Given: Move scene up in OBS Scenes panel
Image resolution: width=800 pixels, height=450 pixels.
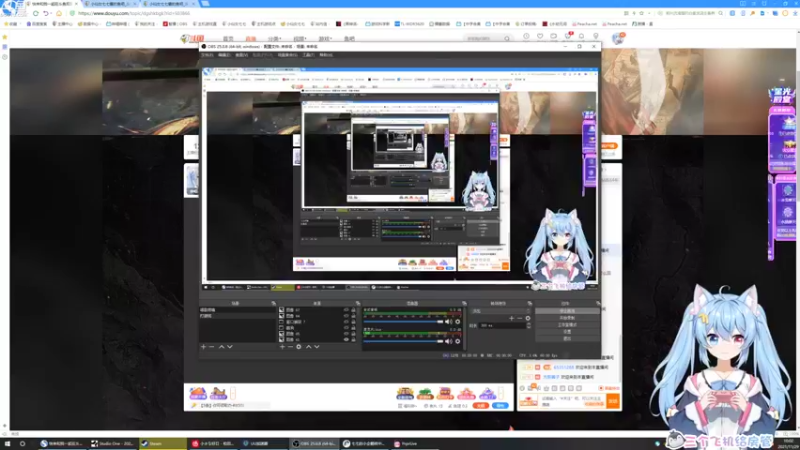Looking at the screenshot, I should tap(221, 347).
